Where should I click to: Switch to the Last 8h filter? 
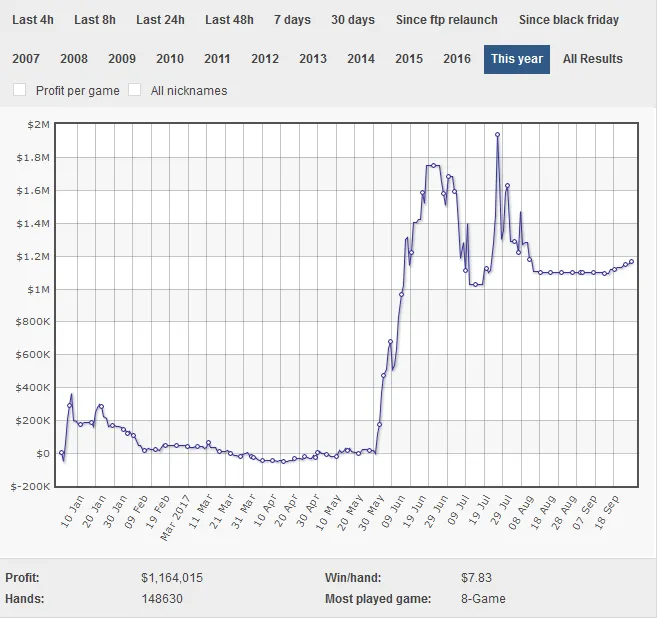[94, 20]
